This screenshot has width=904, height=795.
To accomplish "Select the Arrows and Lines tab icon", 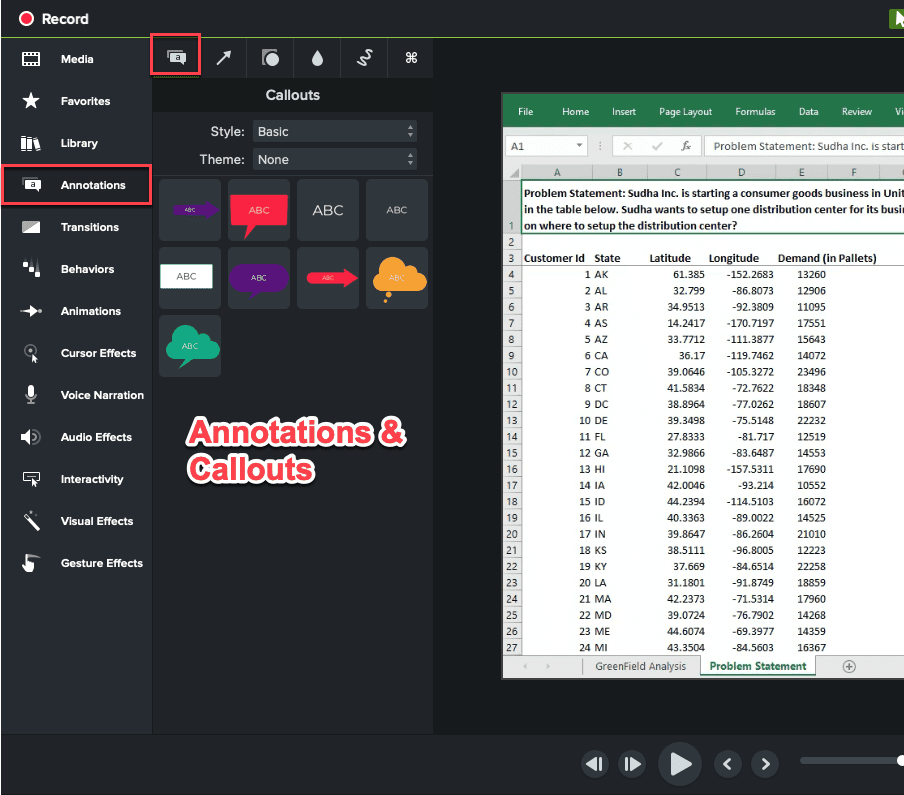I will tap(223, 58).
